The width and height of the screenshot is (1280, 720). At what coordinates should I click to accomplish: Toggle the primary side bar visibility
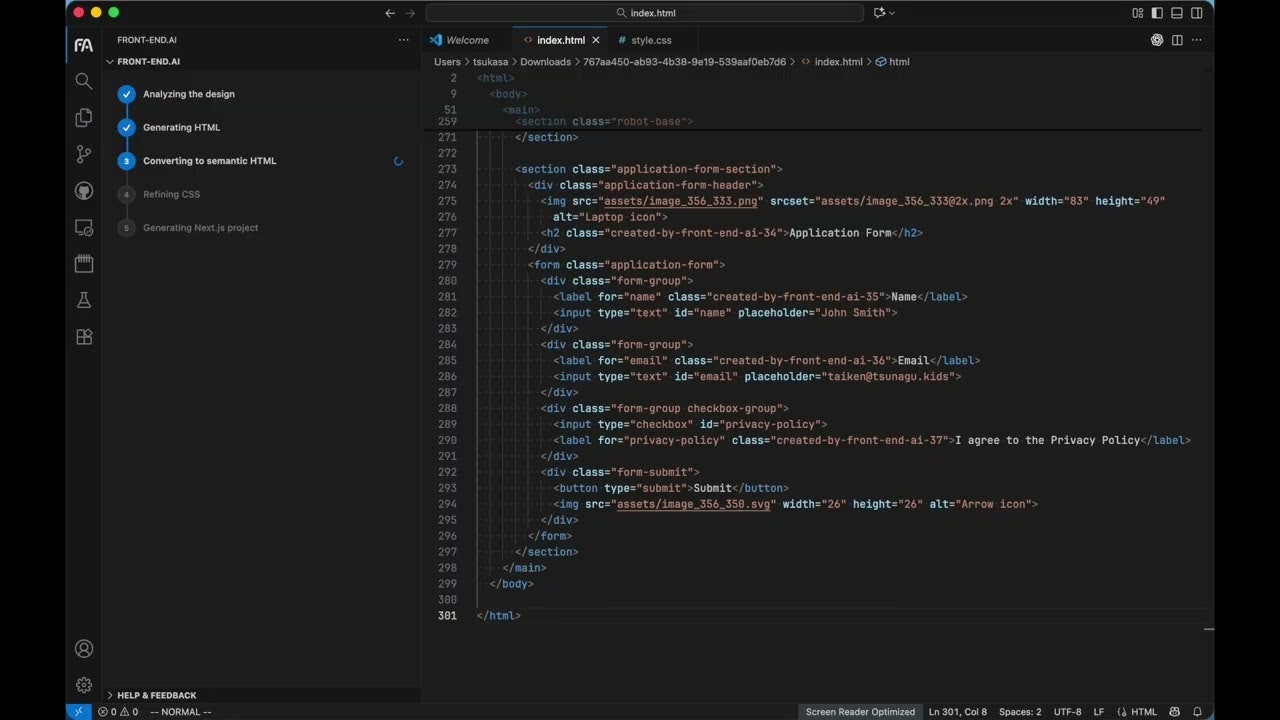(1157, 13)
